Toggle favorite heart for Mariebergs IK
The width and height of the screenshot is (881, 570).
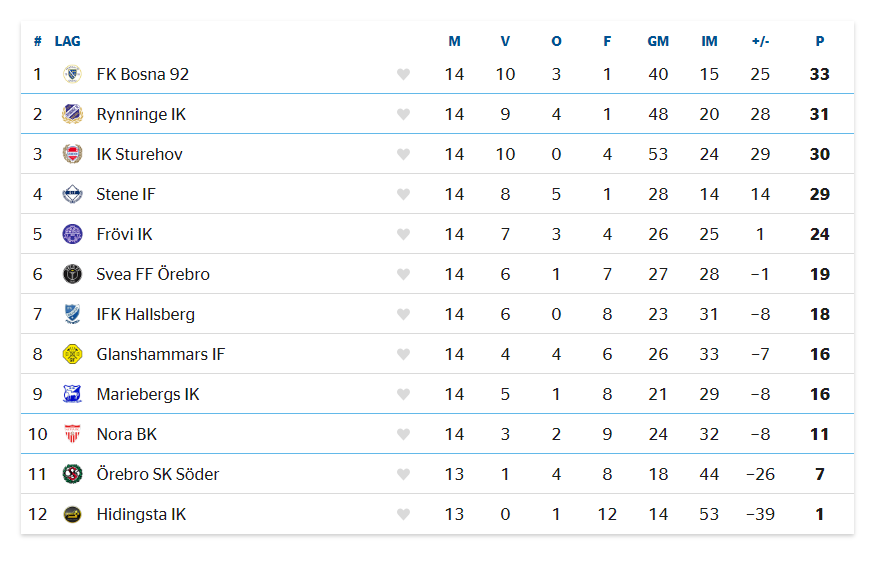403,394
